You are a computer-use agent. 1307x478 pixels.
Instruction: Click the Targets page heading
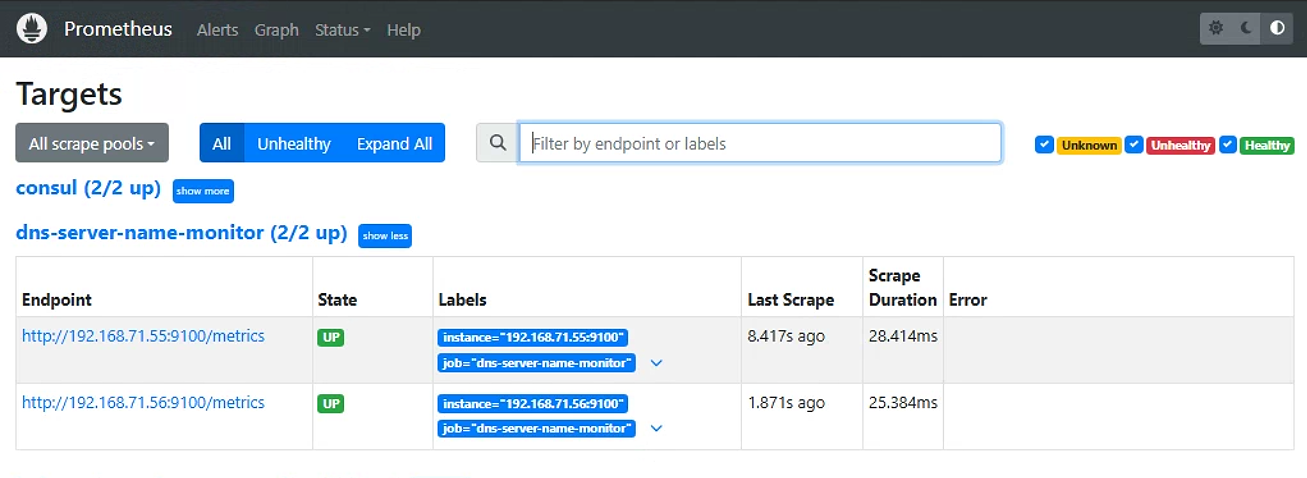click(x=69, y=94)
